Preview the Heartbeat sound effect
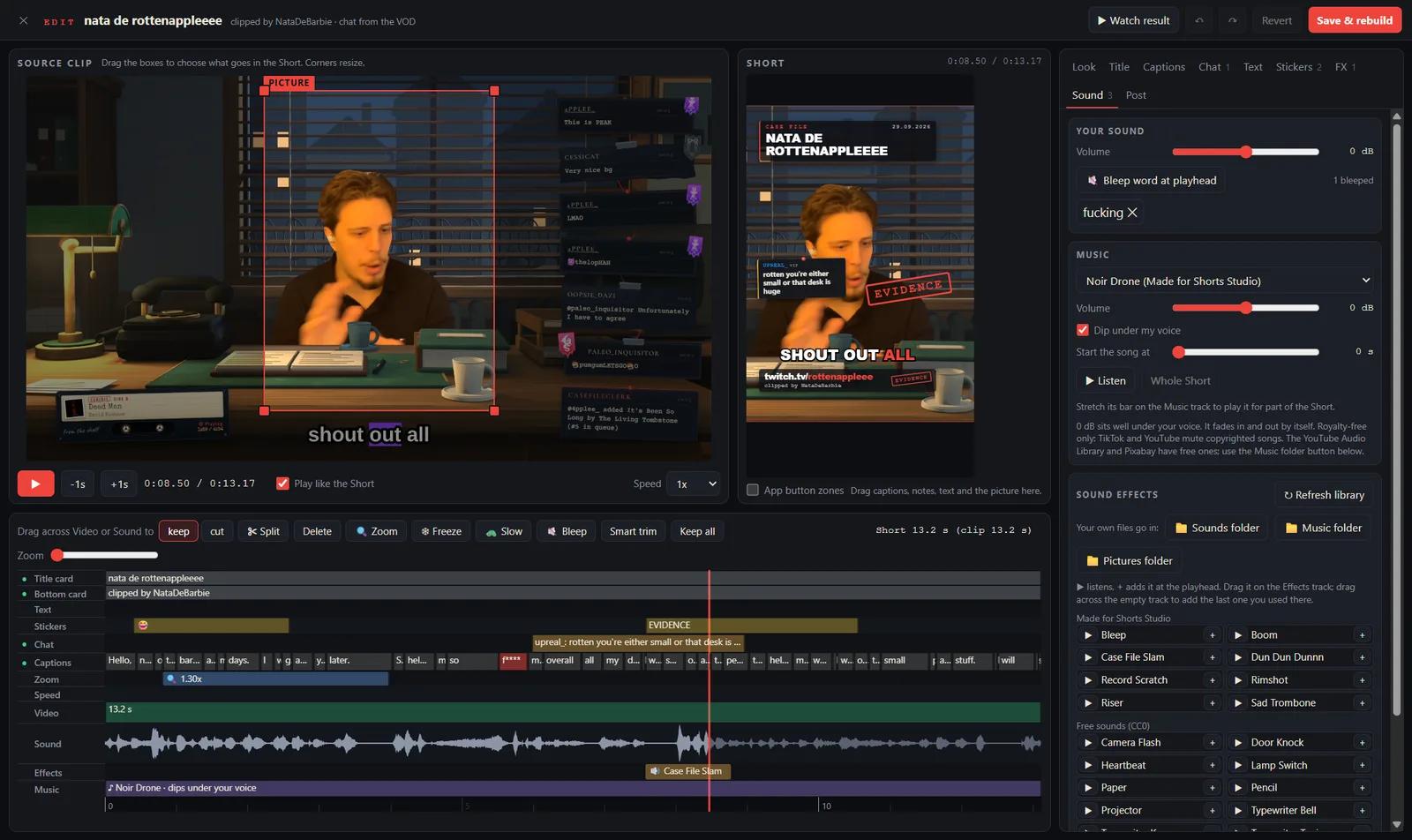 click(1088, 766)
